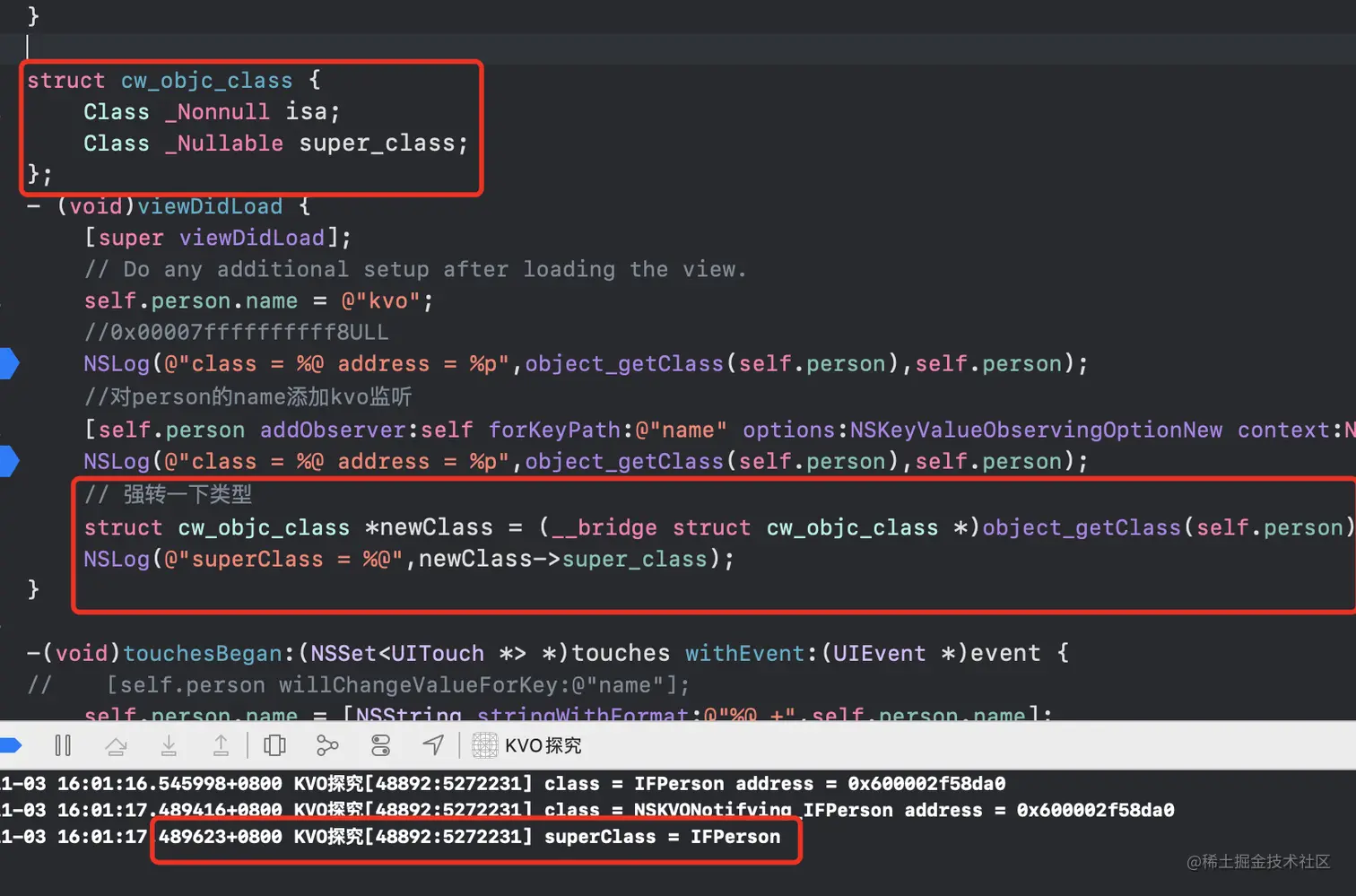Click the 'self.person.name = @"kvo";' line
Viewport: 1356px width, 896px height.
(x=259, y=300)
